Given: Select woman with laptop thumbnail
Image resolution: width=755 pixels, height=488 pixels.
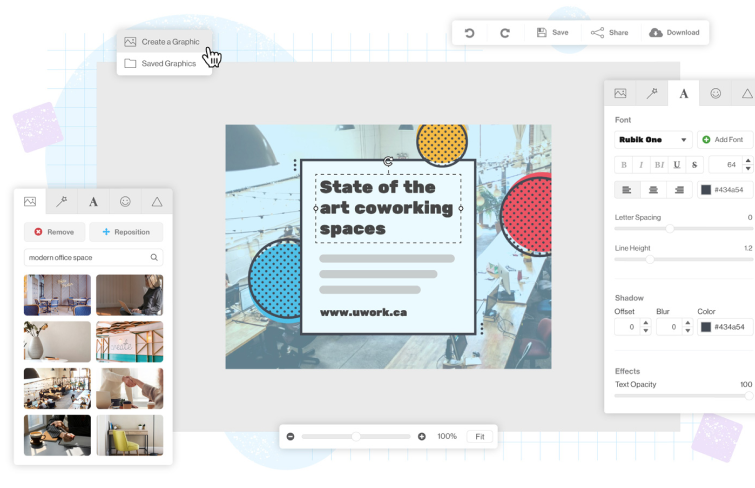Looking at the screenshot, I should [130, 295].
